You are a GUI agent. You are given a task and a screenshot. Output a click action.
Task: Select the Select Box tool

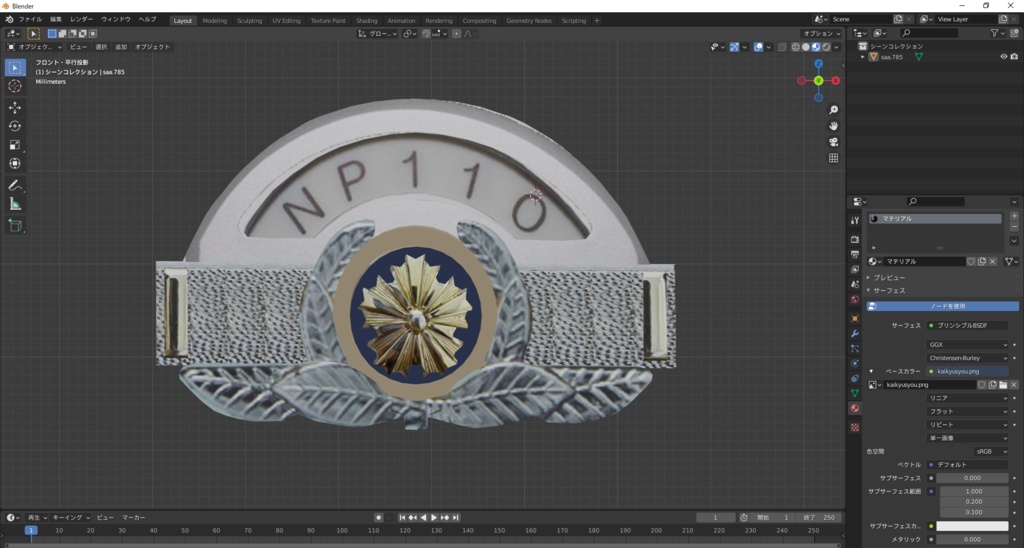point(15,67)
